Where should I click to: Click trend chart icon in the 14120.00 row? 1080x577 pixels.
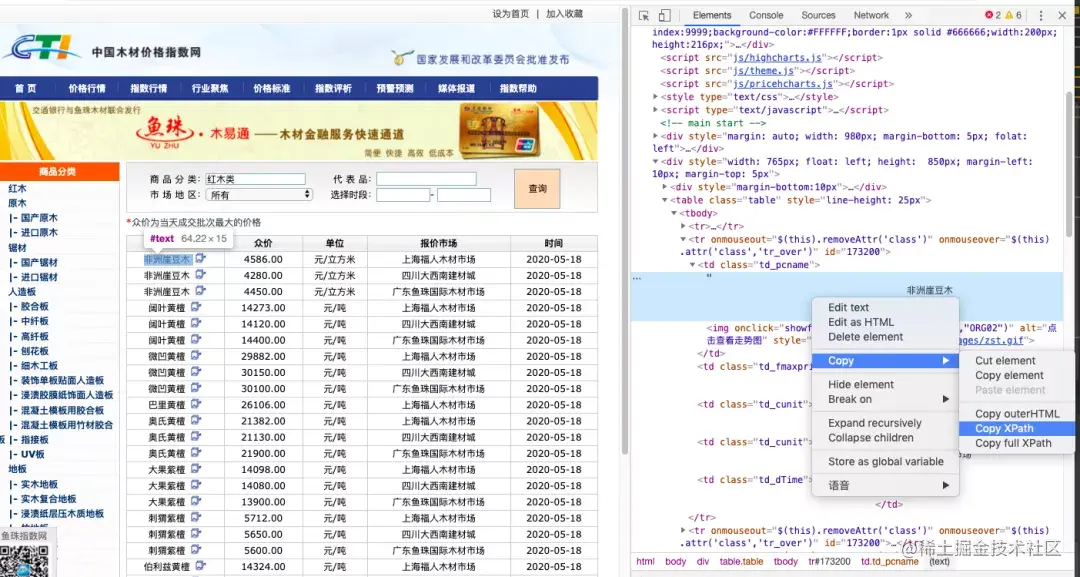coord(196,323)
